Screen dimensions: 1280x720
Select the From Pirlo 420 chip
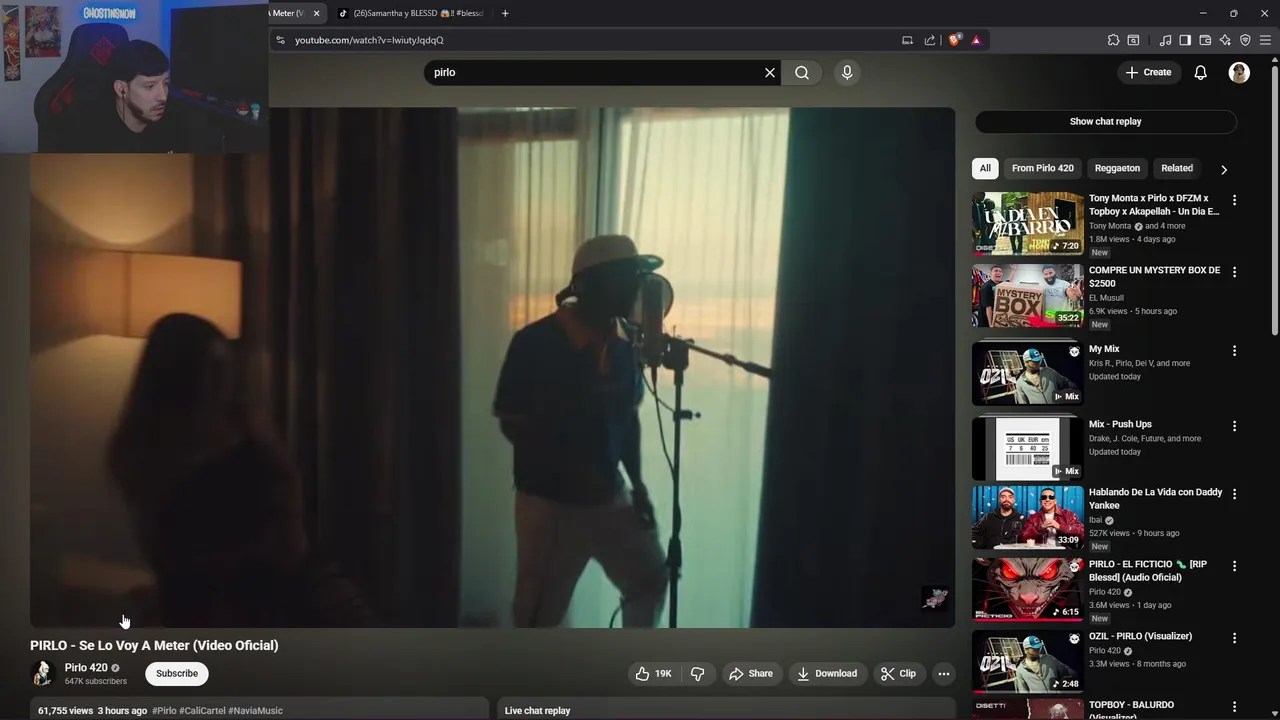1042,168
